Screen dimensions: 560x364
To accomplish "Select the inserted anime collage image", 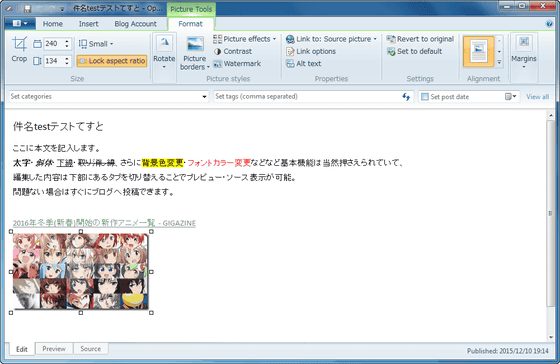I will pyautogui.click(x=81, y=271).
